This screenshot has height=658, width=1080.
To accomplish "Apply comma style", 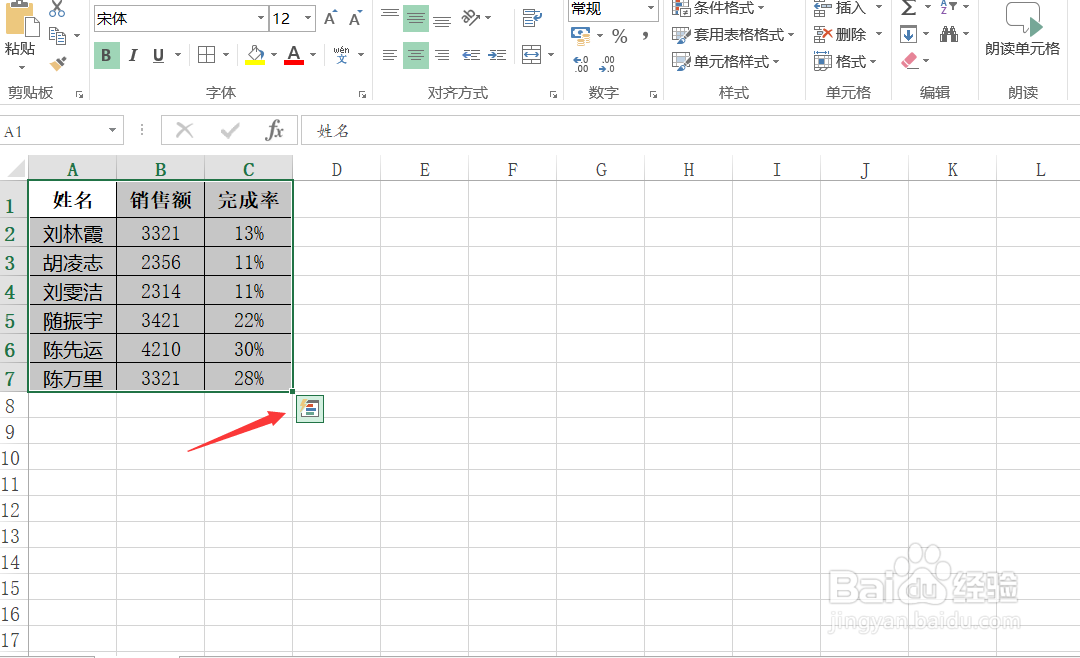I will (645, 35).
